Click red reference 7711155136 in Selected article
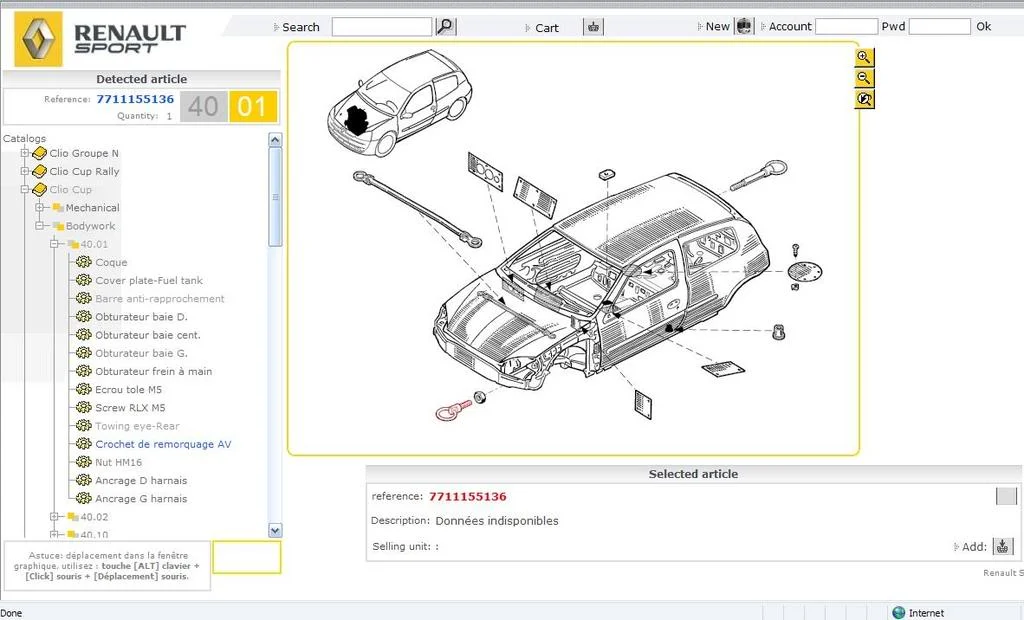This screenshot has width=1024, height=620. coord(468,497)
